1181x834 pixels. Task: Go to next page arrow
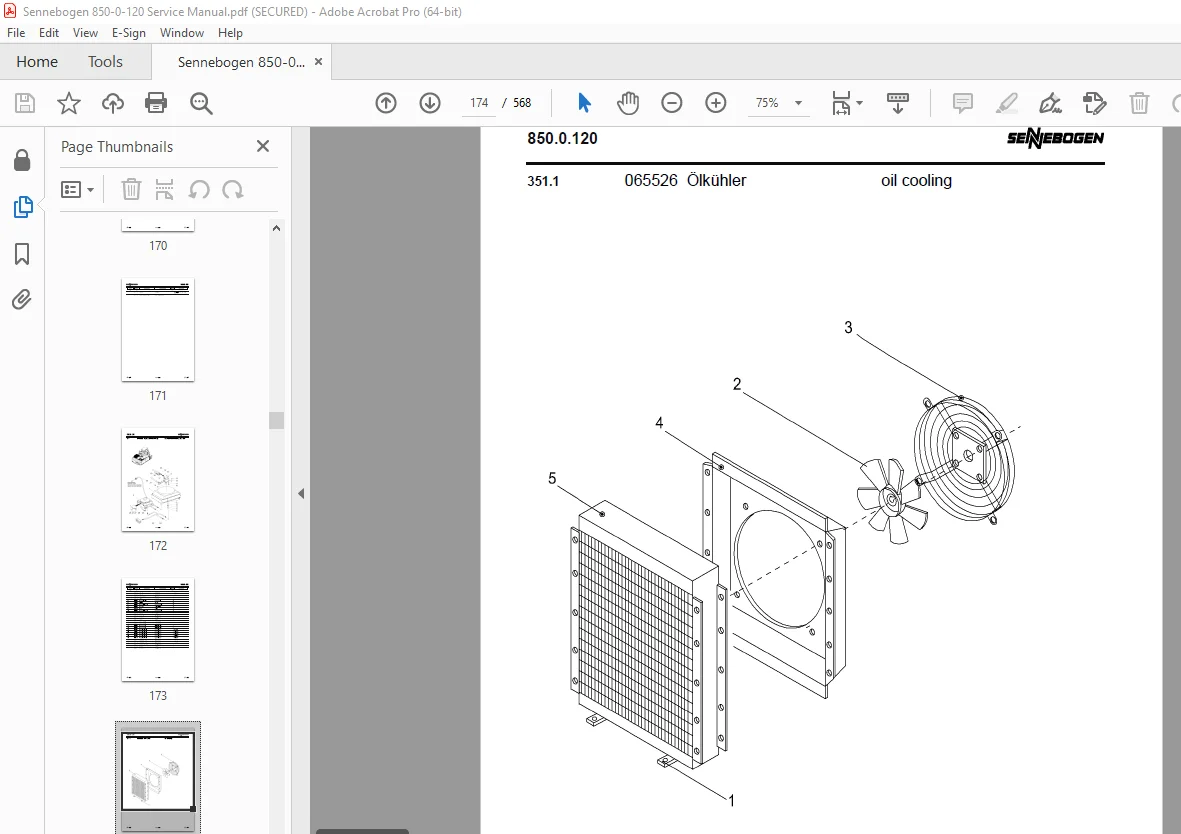(430, 103)
